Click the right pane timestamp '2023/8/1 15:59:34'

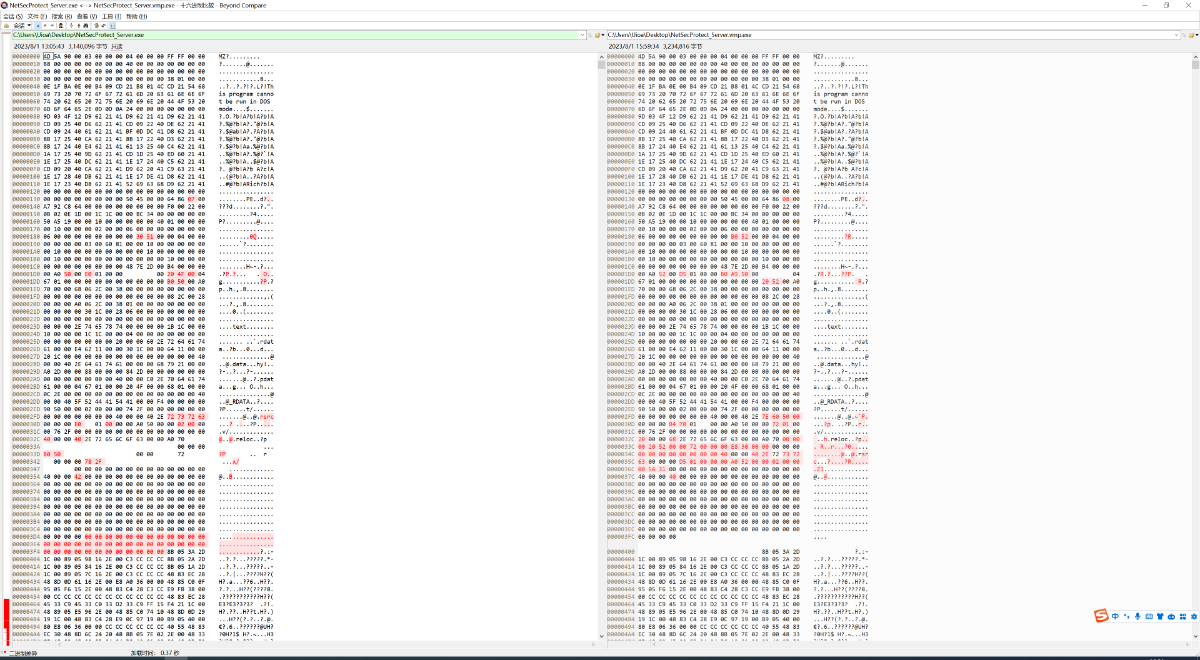click(634, 47)
